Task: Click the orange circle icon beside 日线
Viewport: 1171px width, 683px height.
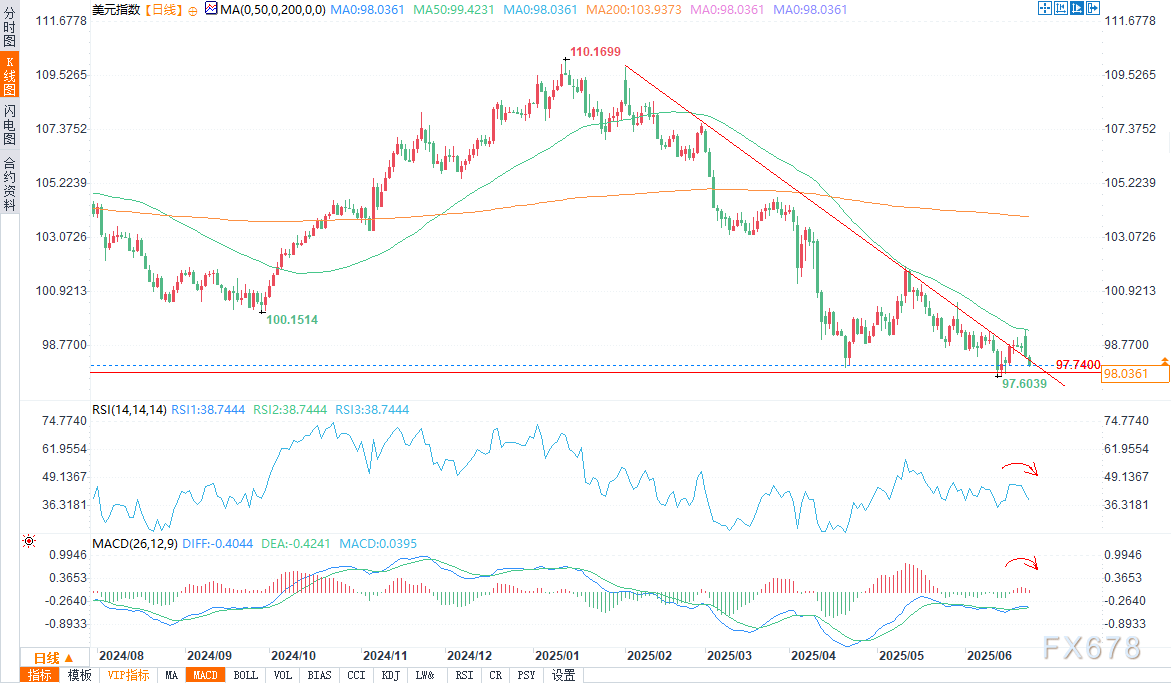Action: coord(193,10)
